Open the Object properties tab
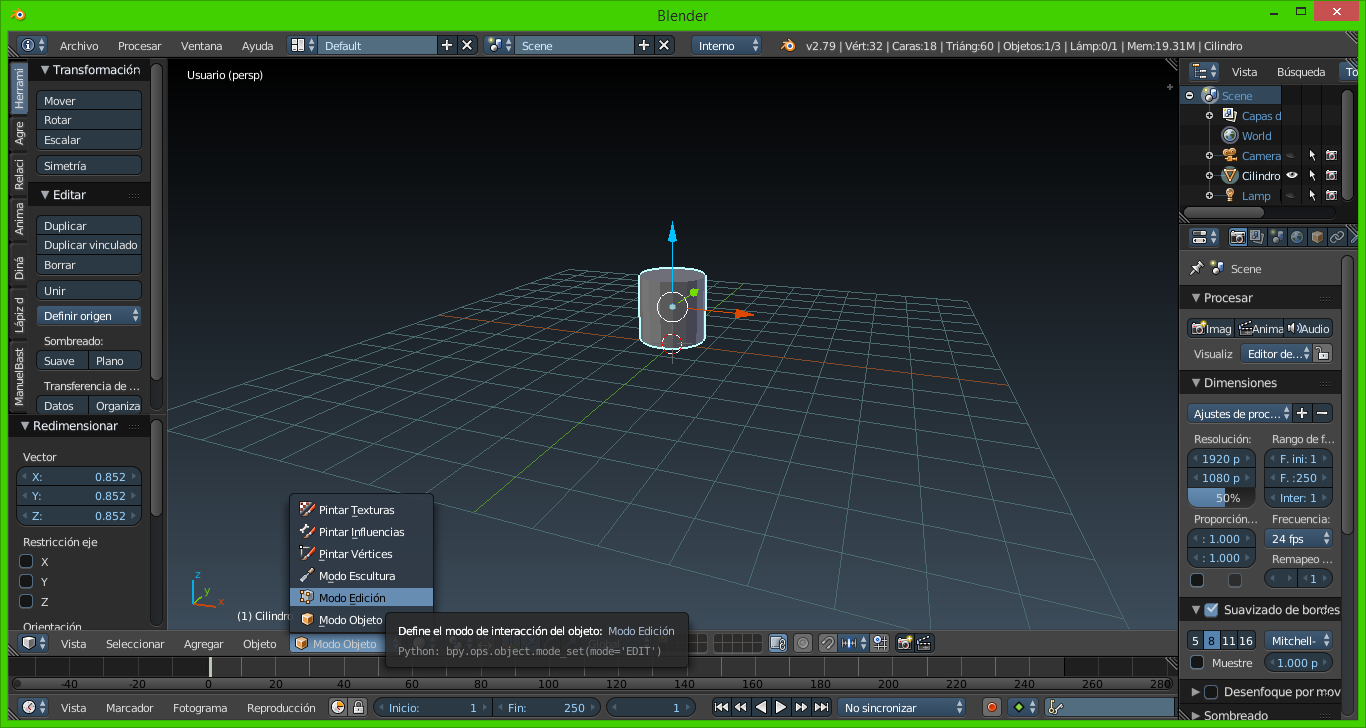The height and width of the screenshot is (728, 1366). point(1317,237)
